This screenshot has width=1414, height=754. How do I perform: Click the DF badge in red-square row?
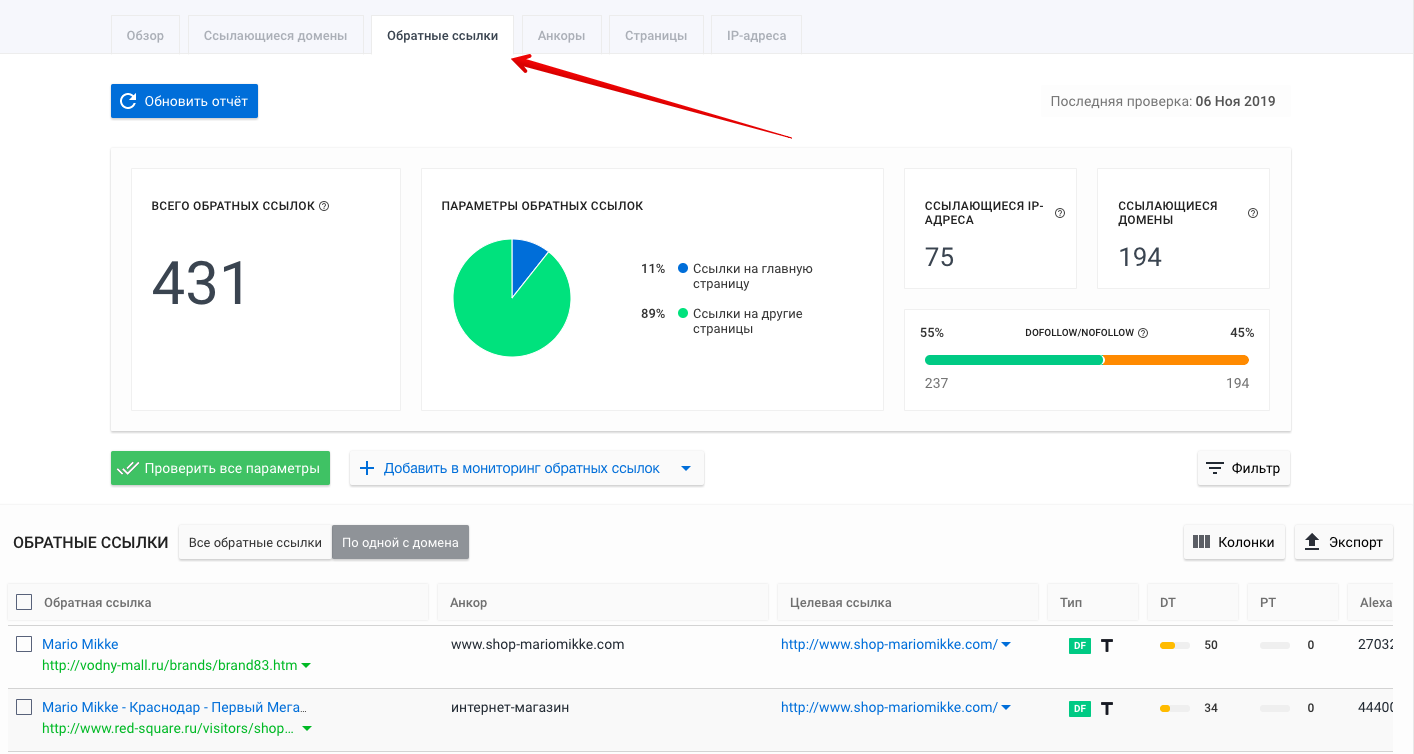(1079, 708)
